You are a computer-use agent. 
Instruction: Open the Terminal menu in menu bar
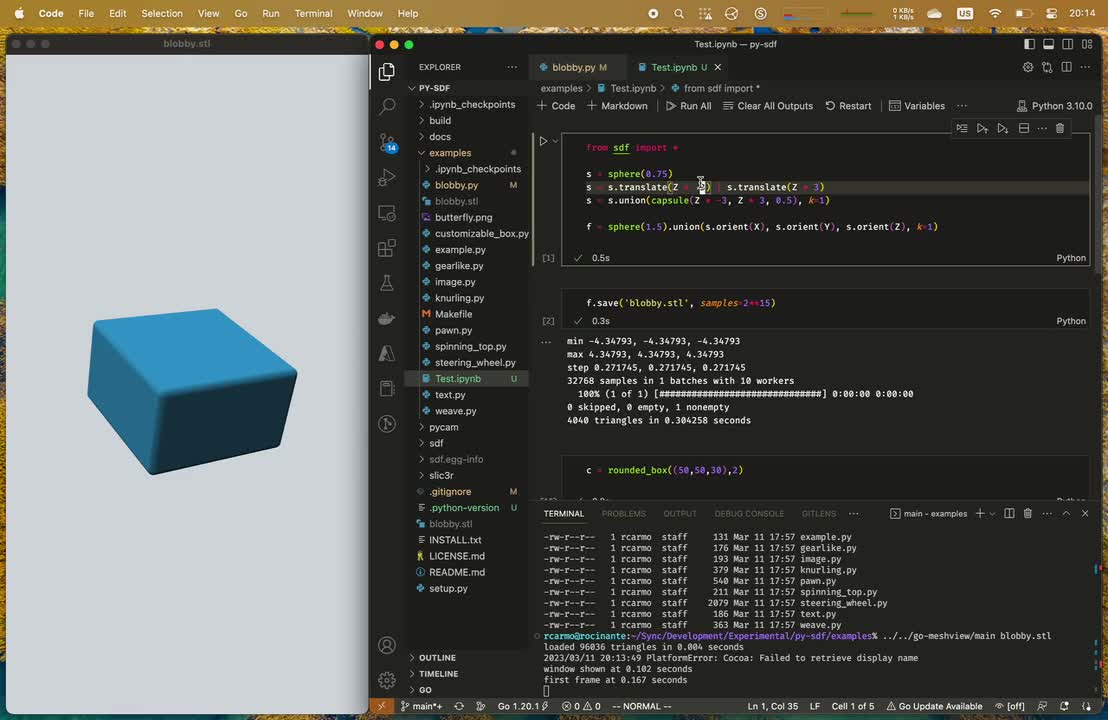tap(313, 13)
